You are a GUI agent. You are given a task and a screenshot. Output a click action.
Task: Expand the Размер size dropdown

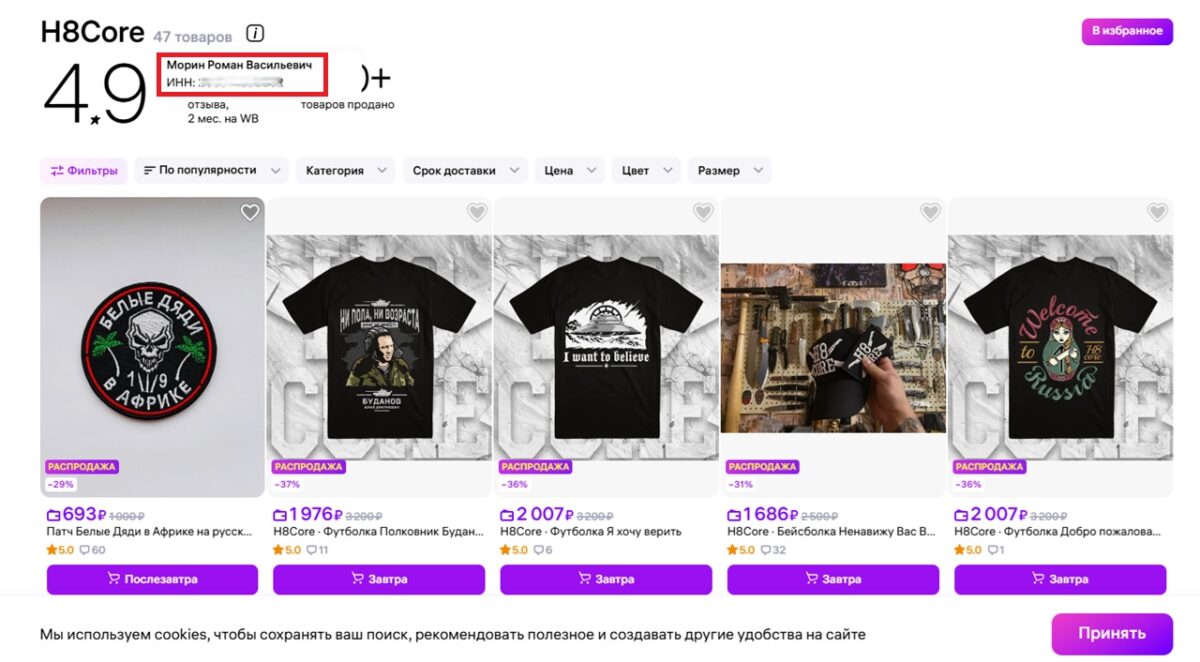[x=730, y=171]
